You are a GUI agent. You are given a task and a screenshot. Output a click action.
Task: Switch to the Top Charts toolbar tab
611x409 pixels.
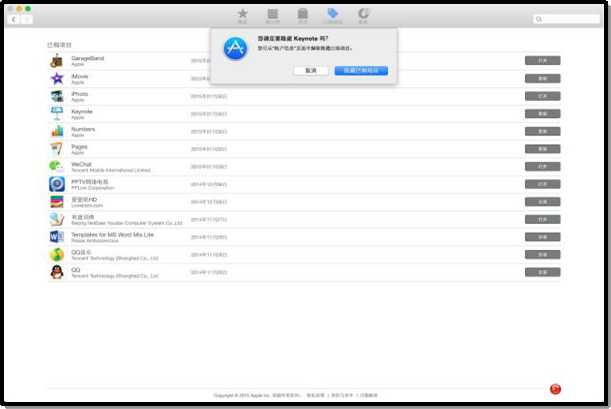point(272,14)
